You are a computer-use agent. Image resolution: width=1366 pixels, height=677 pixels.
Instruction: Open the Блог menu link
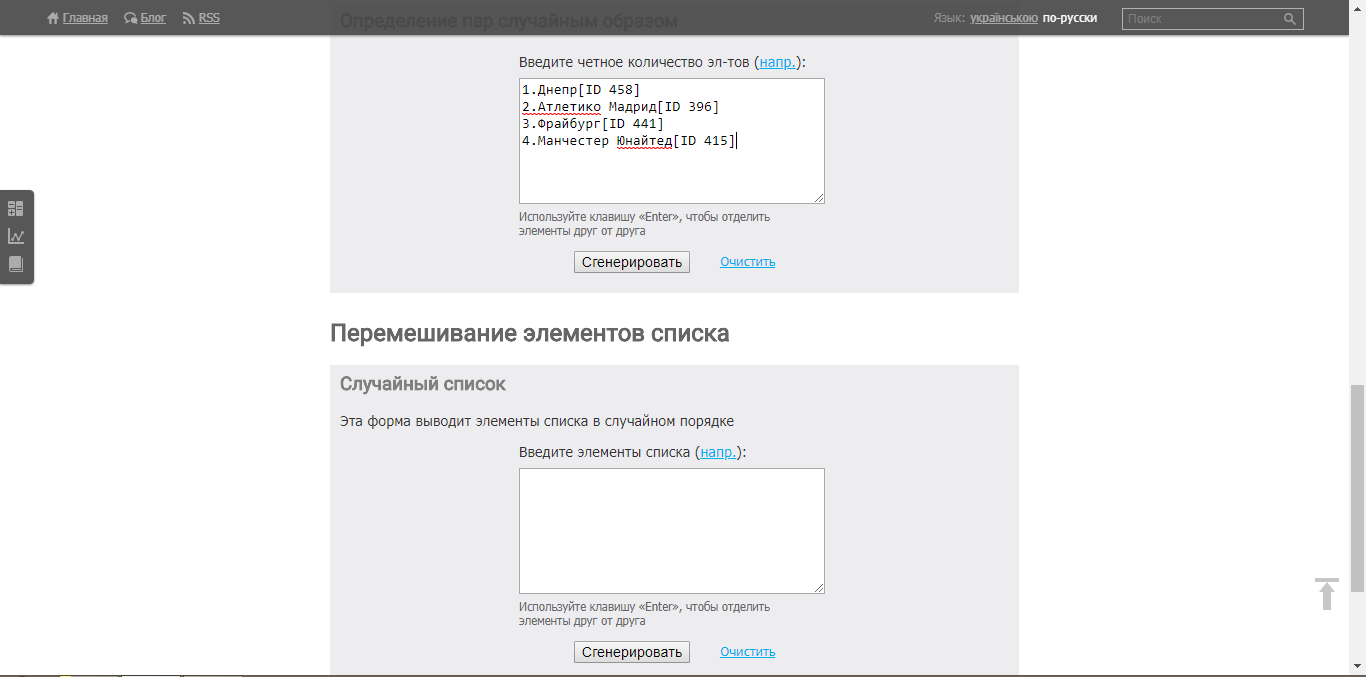coord(153,18)
